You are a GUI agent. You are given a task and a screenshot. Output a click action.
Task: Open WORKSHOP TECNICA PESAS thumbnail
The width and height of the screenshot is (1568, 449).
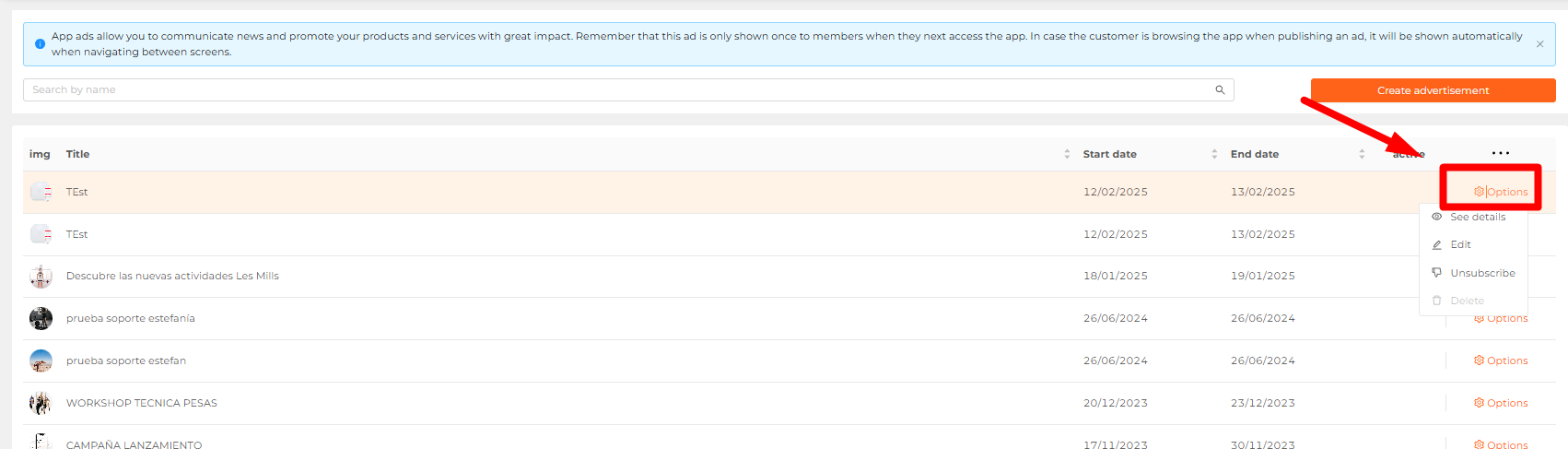41,403
